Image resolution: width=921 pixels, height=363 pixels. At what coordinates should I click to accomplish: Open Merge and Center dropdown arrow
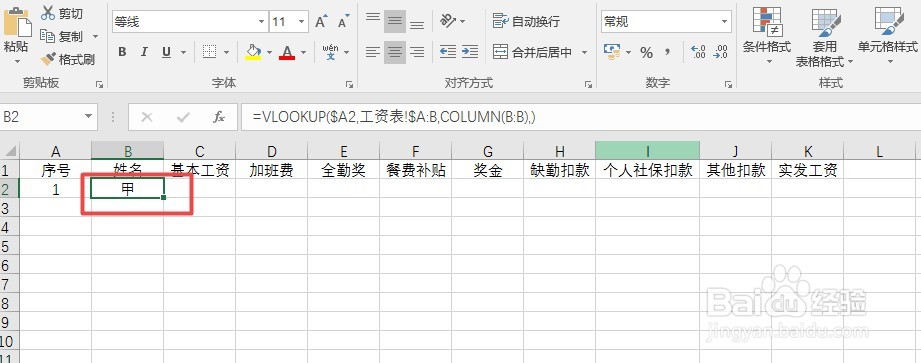[x=584, y=52]
